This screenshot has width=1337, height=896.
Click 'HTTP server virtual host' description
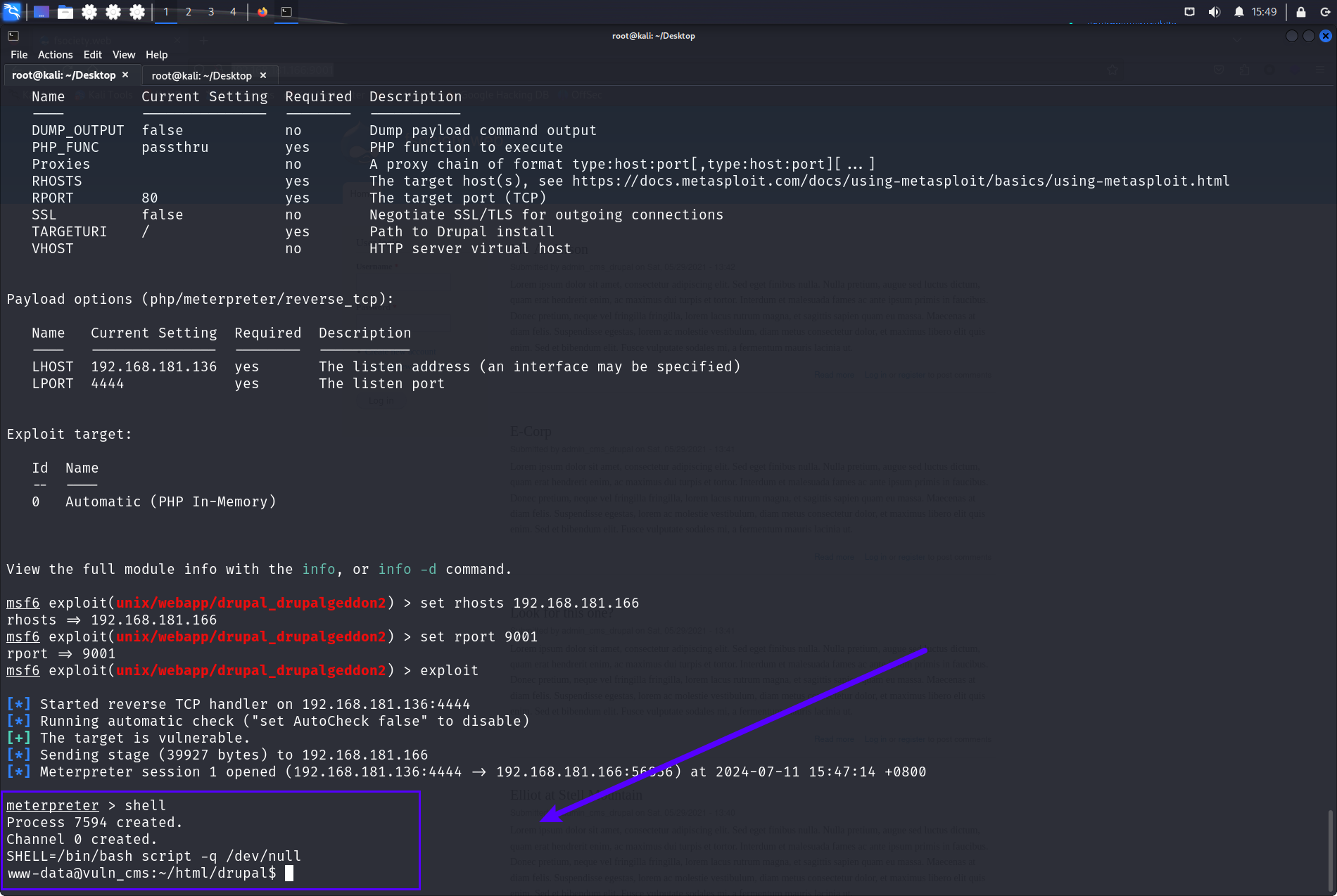[470, 248]
